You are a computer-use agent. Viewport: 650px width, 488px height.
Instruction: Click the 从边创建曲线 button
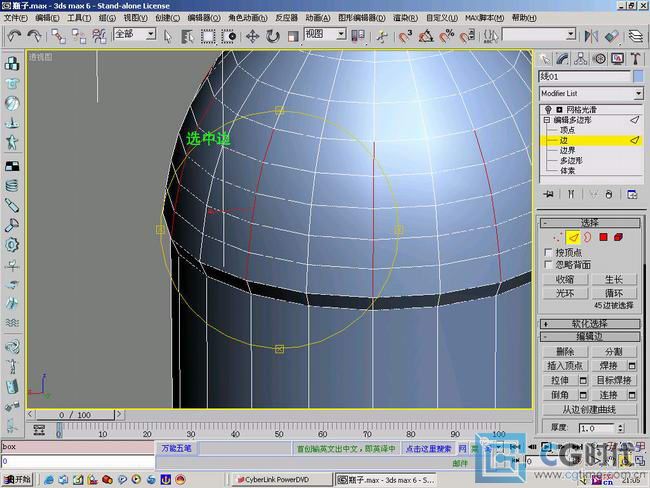(589, 410)
